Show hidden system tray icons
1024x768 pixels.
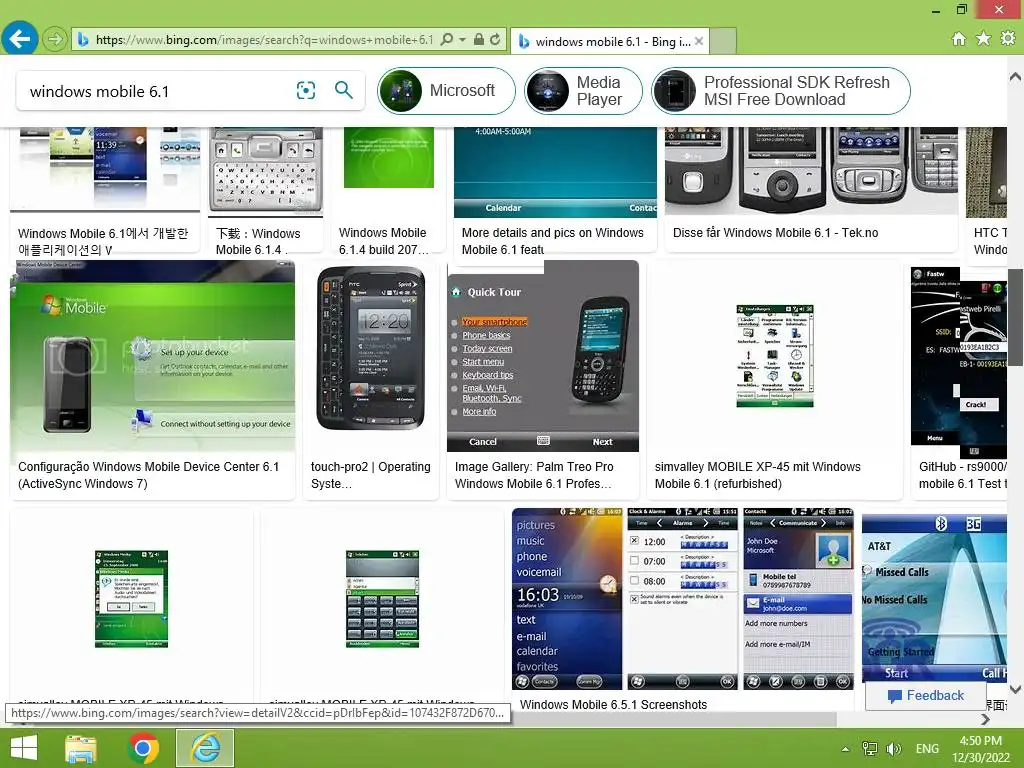point(846,749)
